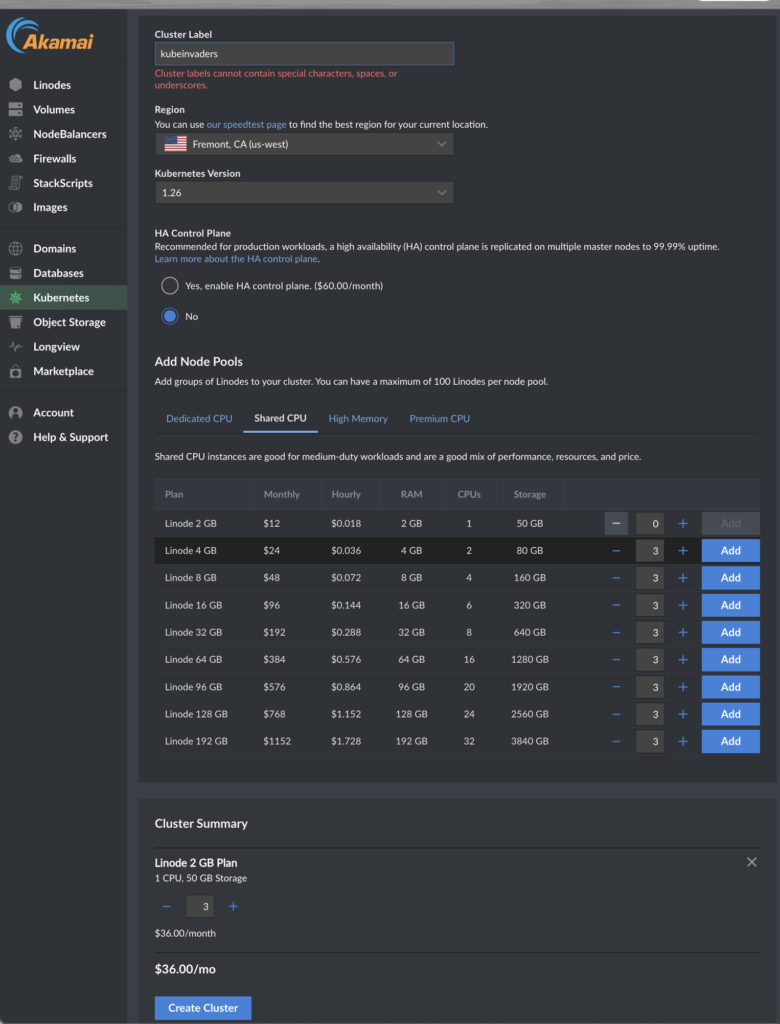Open the speedtest page link

click(246, 124)
